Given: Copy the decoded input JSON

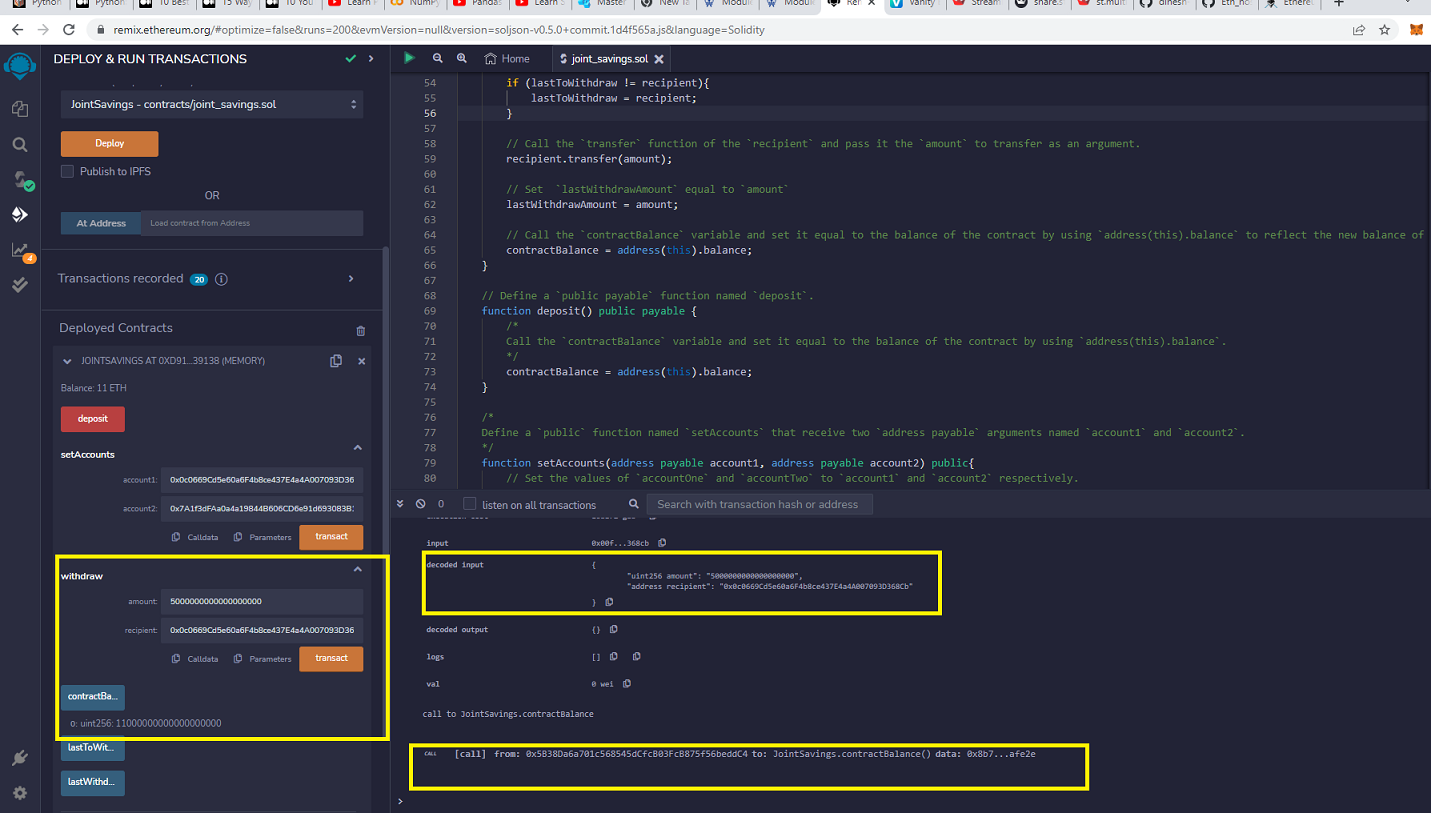Looking at the screenshot, I should coord(608,602).
